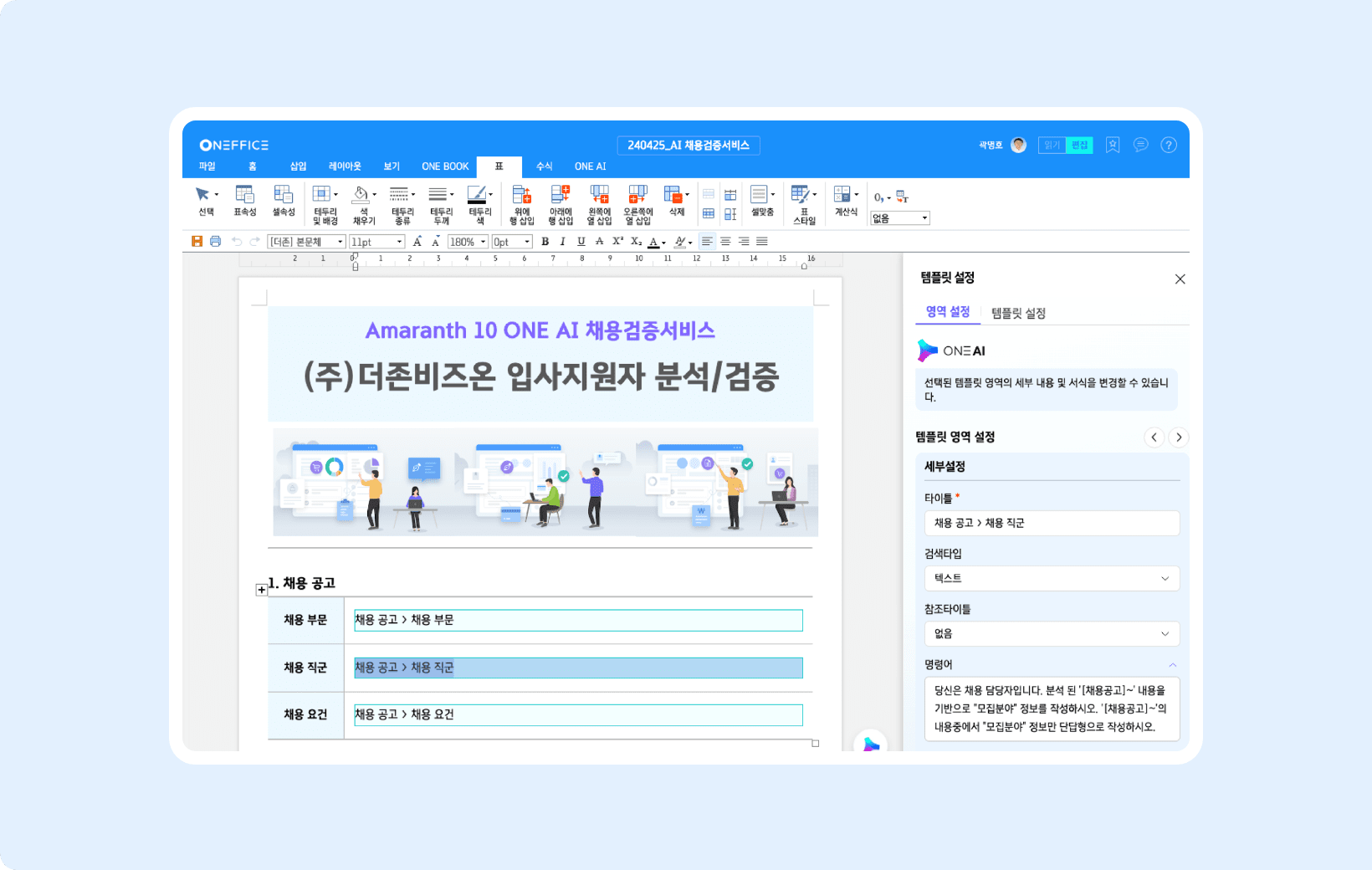Open the 검색타입 dropdown showing 텍스트
The height and width of the screenshot is (870, 1372).
(1052, 578)
